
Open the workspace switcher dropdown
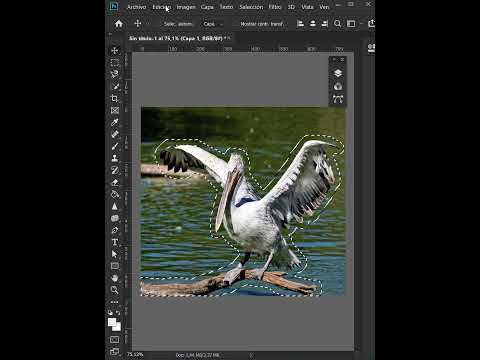coord(351,24)
